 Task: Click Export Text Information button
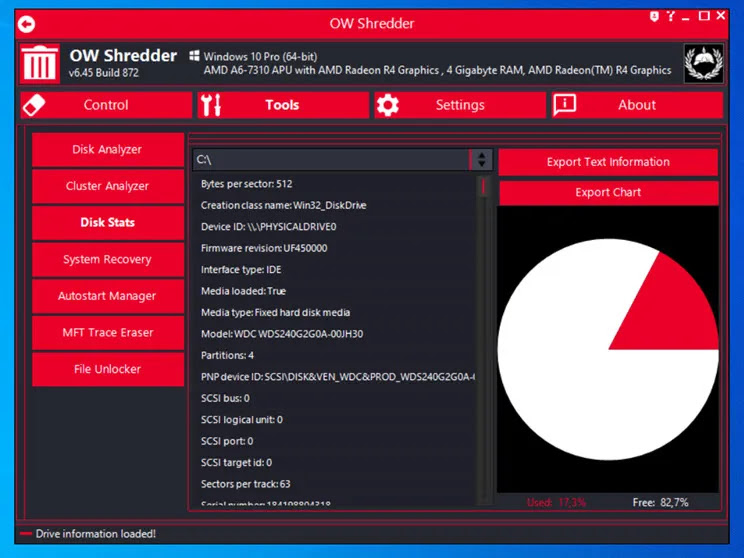608,162
